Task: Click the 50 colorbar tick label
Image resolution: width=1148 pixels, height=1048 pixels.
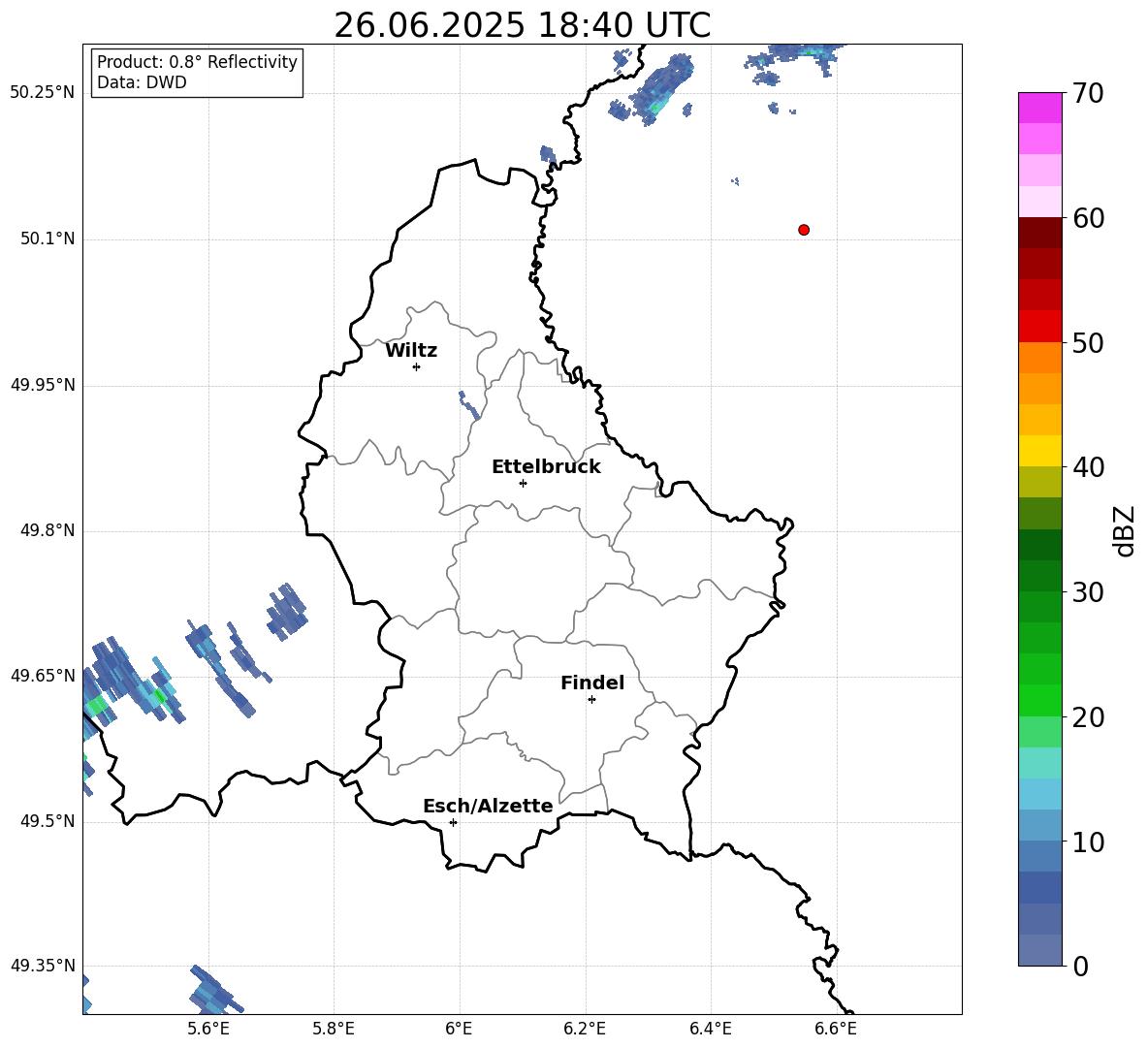Action: [x=1088, y=343]
